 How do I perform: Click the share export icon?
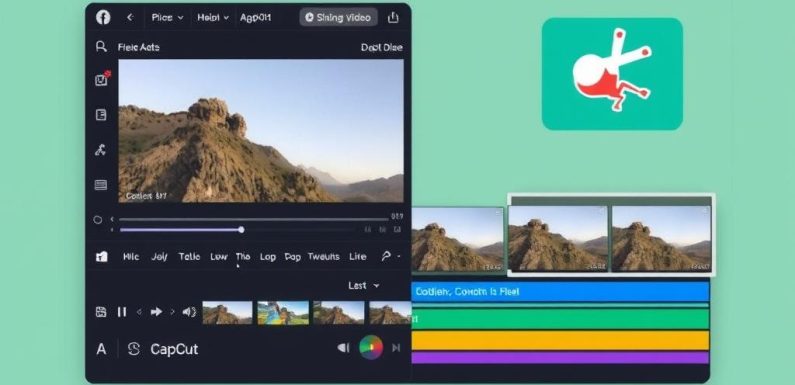393,18
